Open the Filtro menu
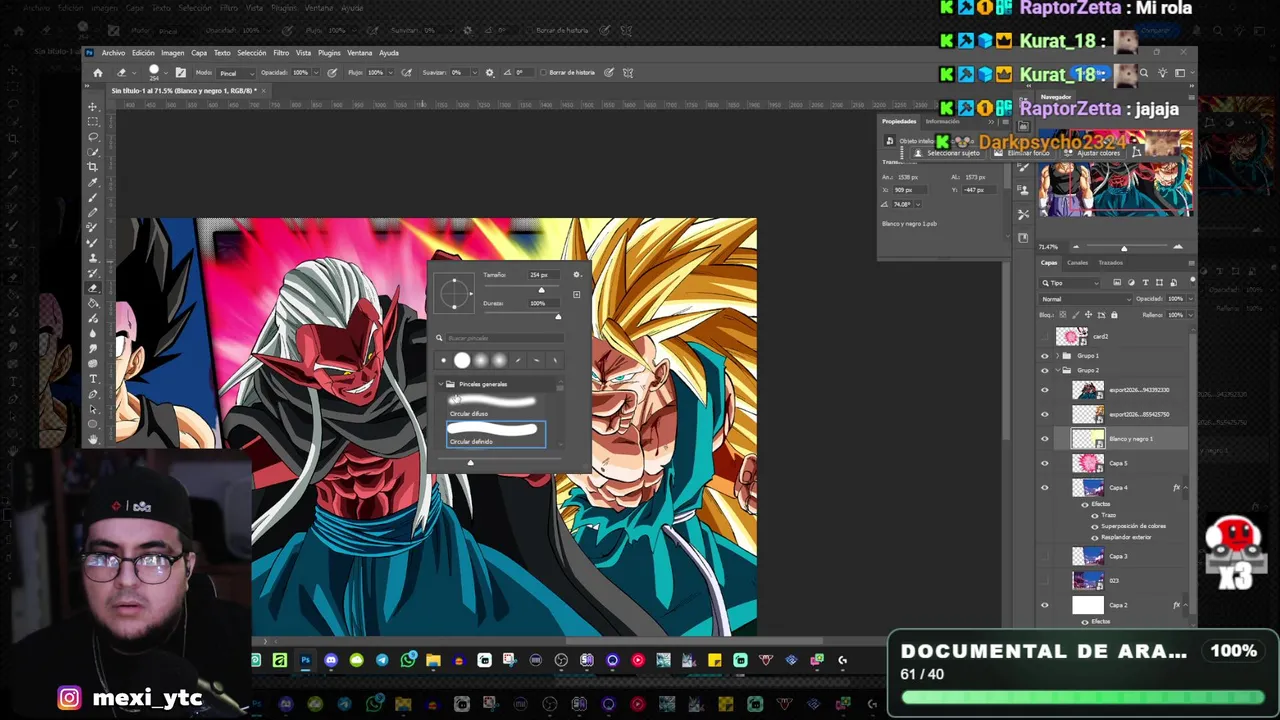Viewport: 1280px width, 720px height. pos(281,53)
